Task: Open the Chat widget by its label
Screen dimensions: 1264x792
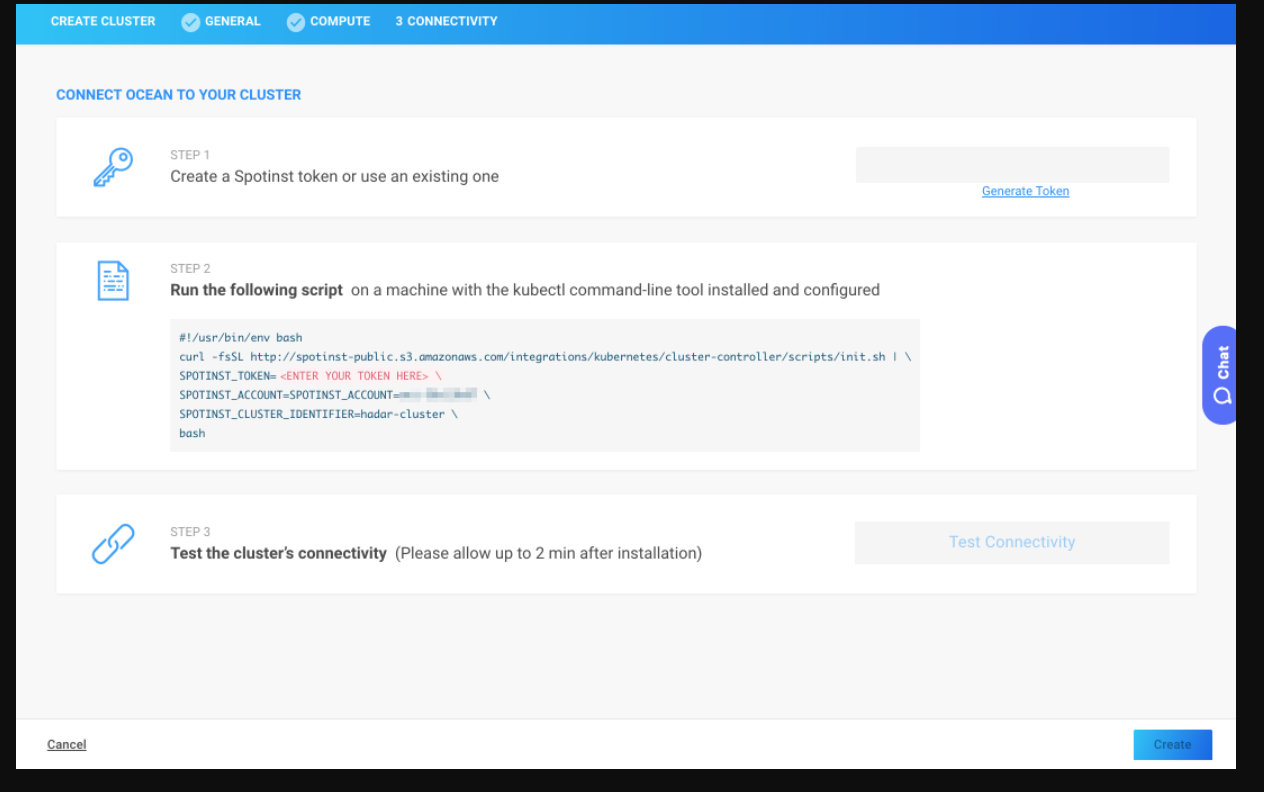Action: click(x=1223, y=362)
